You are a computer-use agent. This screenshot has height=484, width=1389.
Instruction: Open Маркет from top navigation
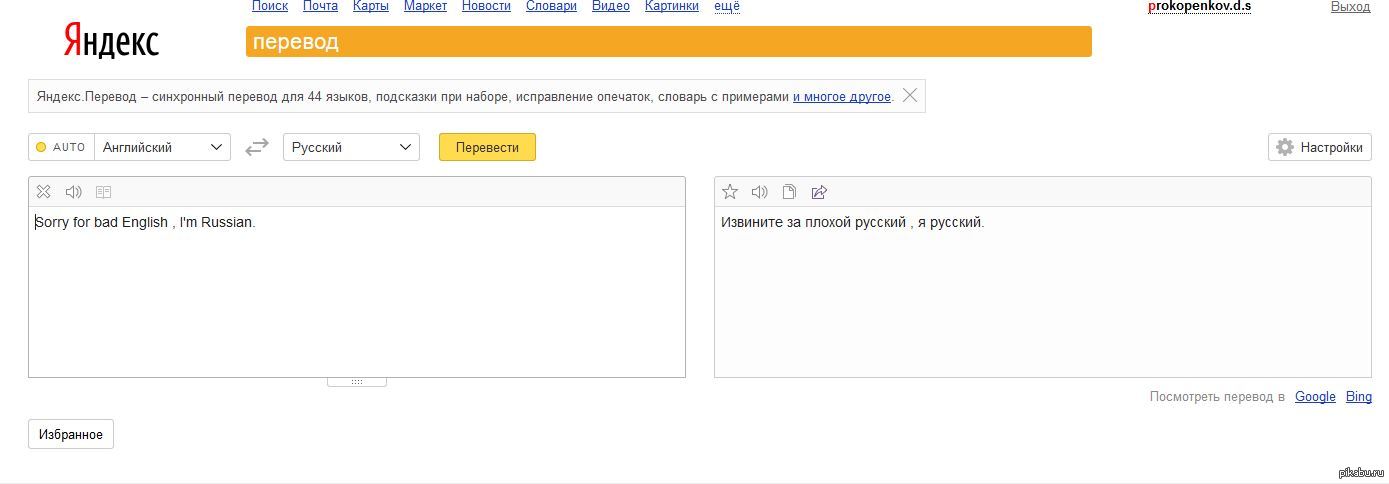(x=425, y=6)
